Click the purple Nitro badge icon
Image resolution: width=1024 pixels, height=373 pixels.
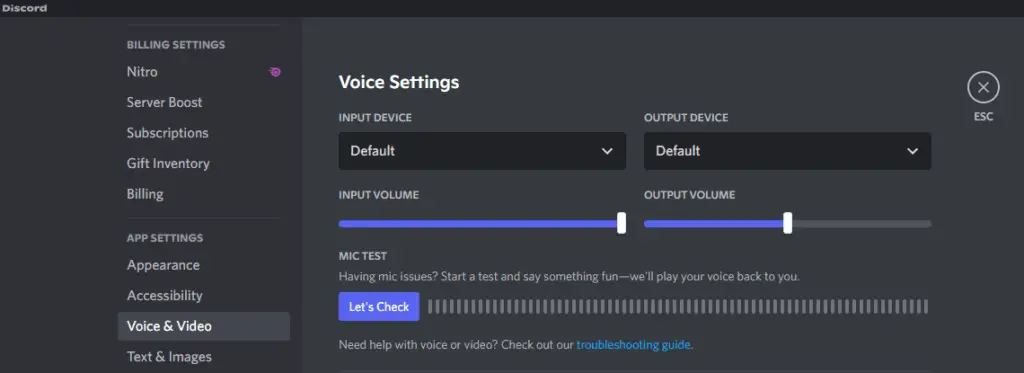[275, 72]
